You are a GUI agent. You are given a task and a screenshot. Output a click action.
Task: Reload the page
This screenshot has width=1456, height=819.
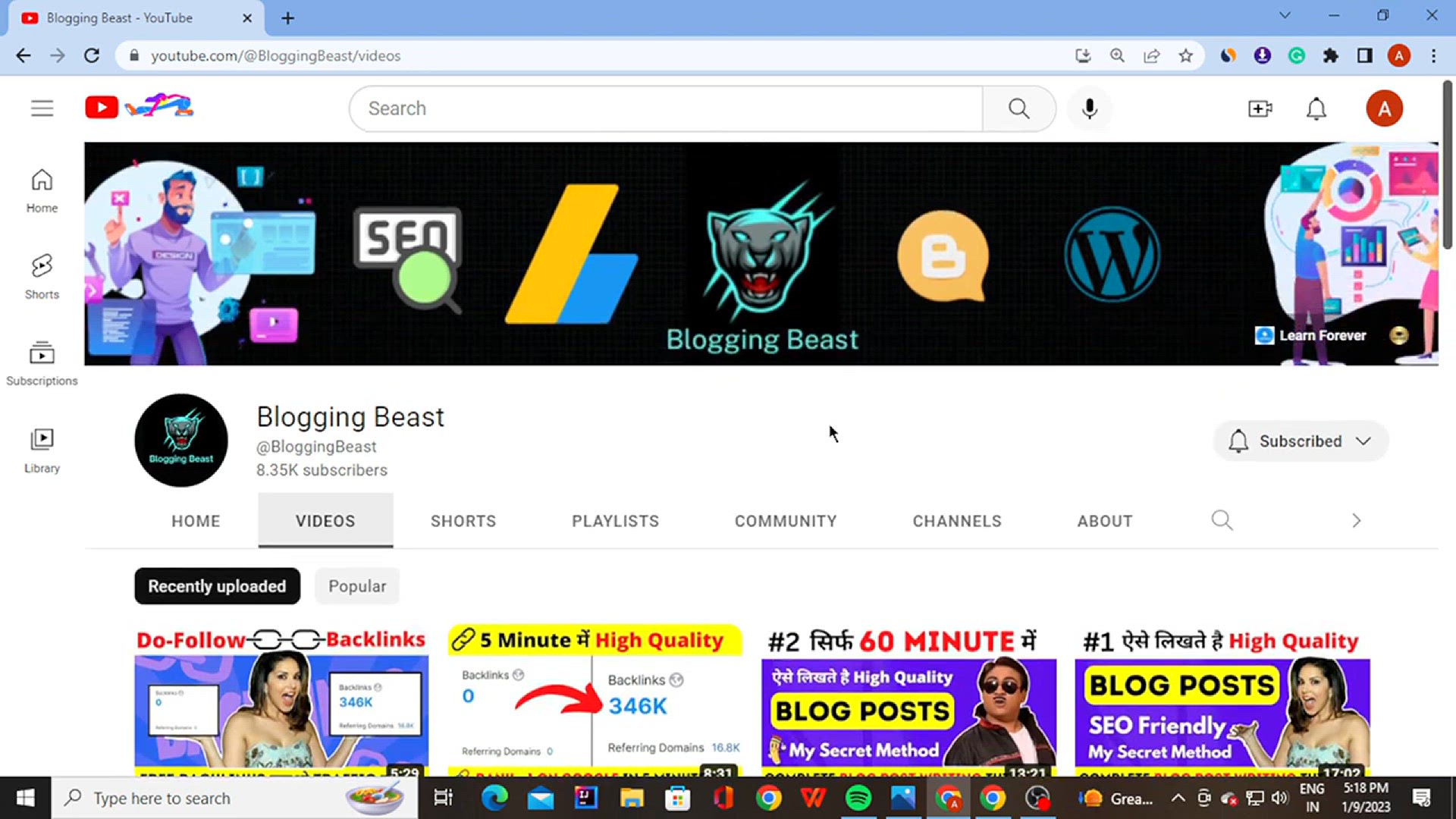coord(92,55)
